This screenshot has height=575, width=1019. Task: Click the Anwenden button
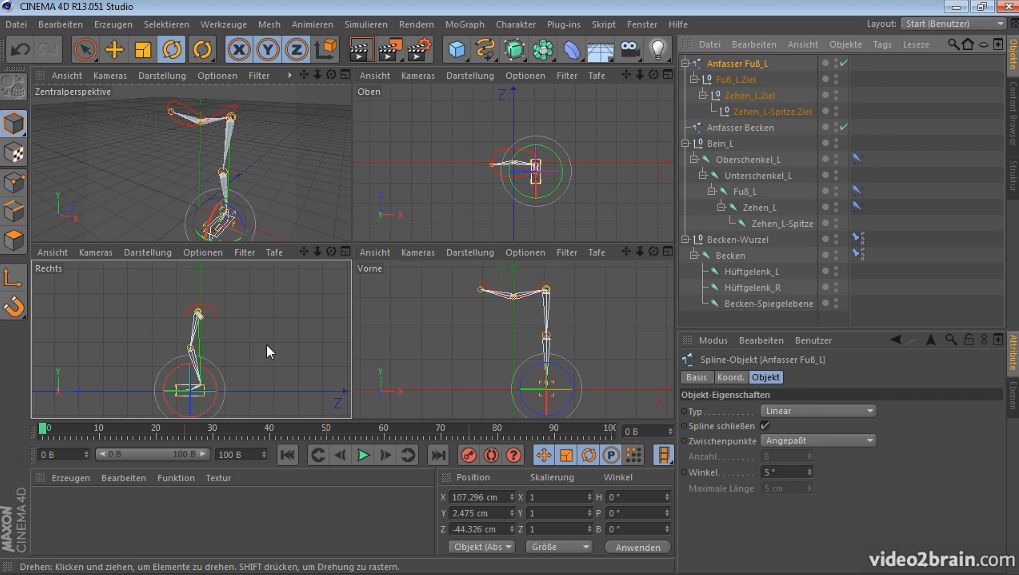point(638,547)
